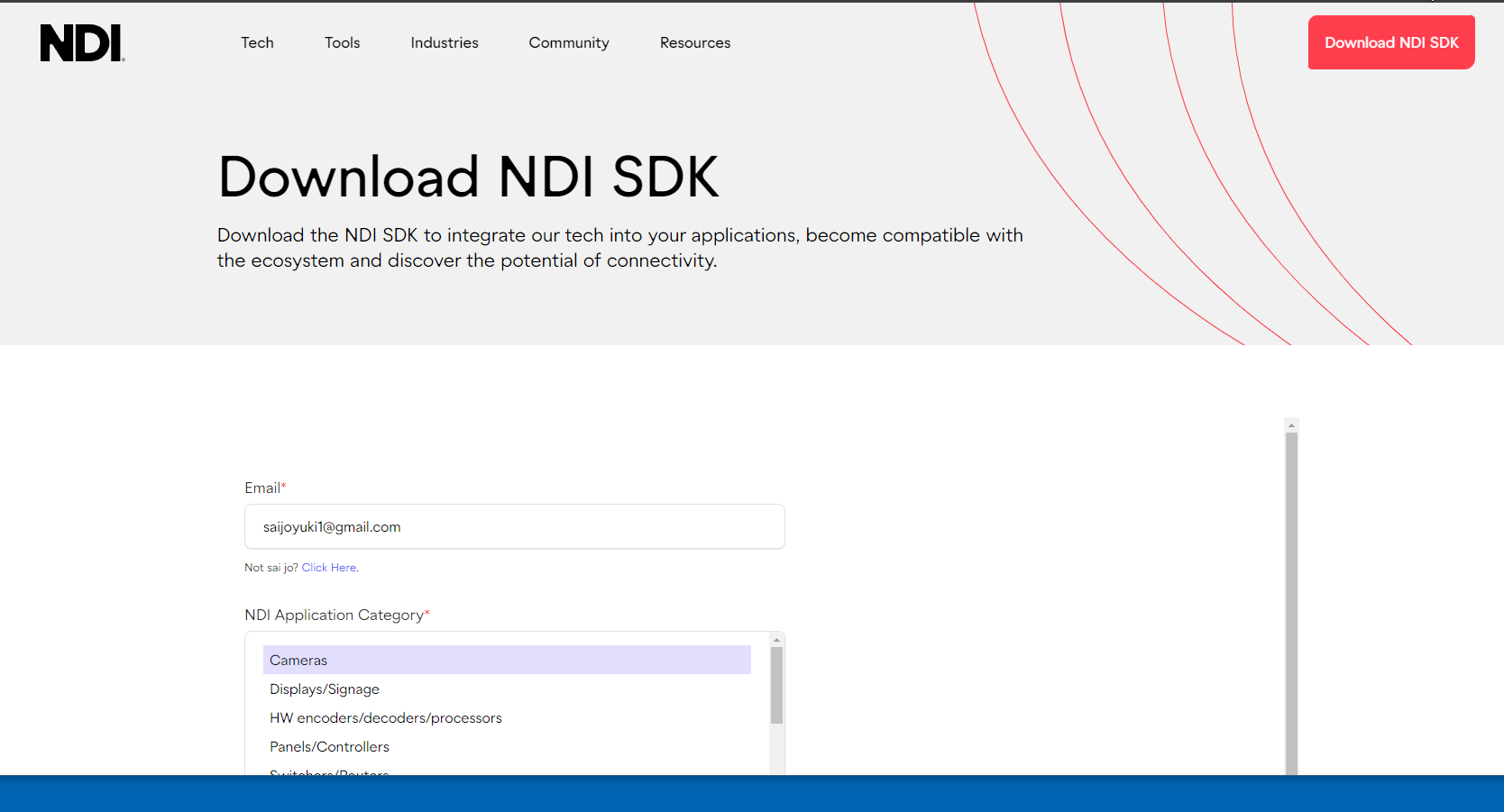This screenshot has height=812, width=1504.
Task: Open the Community navigation menu
Action: pyautogui.click(x=569, y=42)
